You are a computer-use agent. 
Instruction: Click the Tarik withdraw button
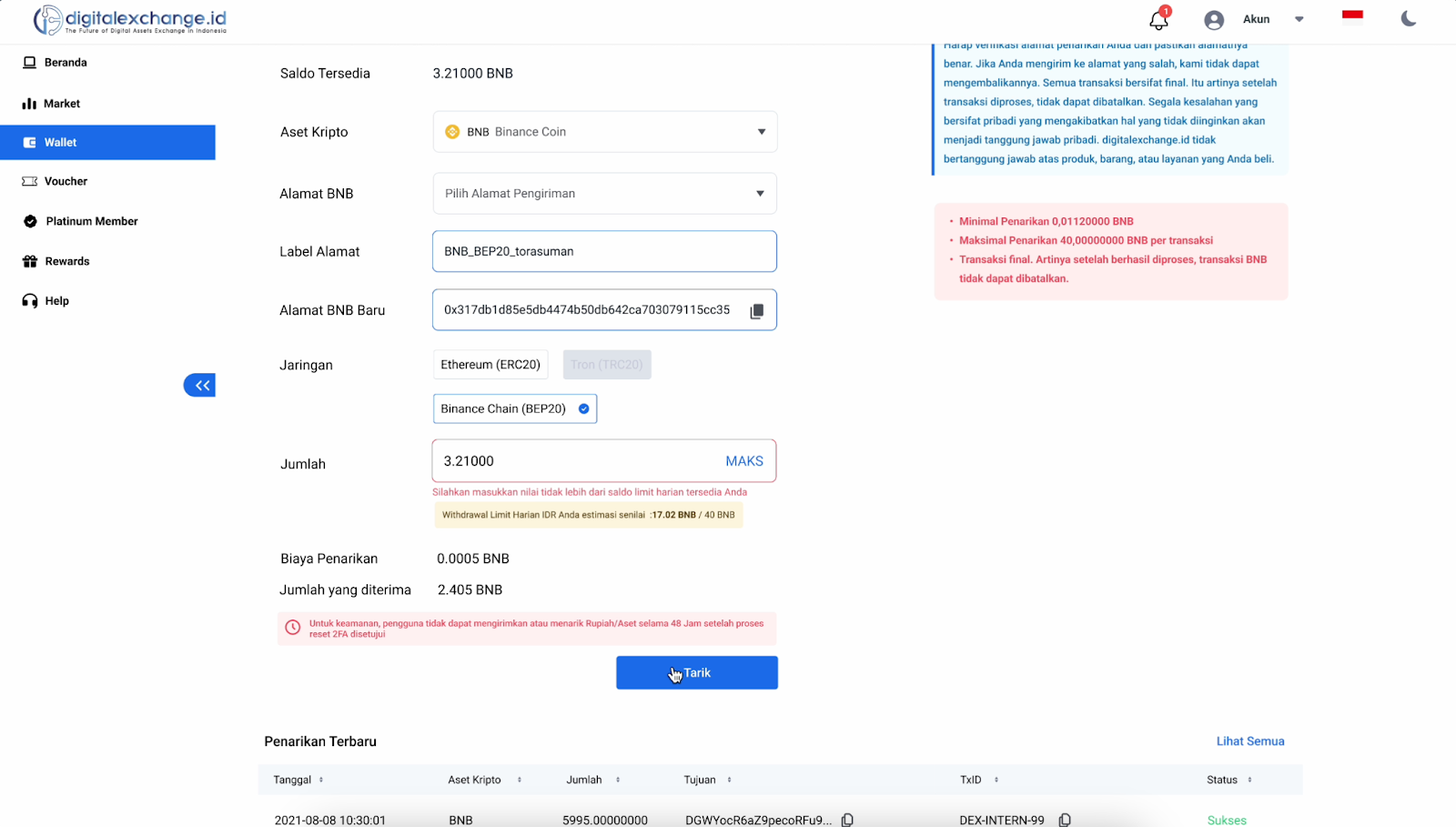697,673
